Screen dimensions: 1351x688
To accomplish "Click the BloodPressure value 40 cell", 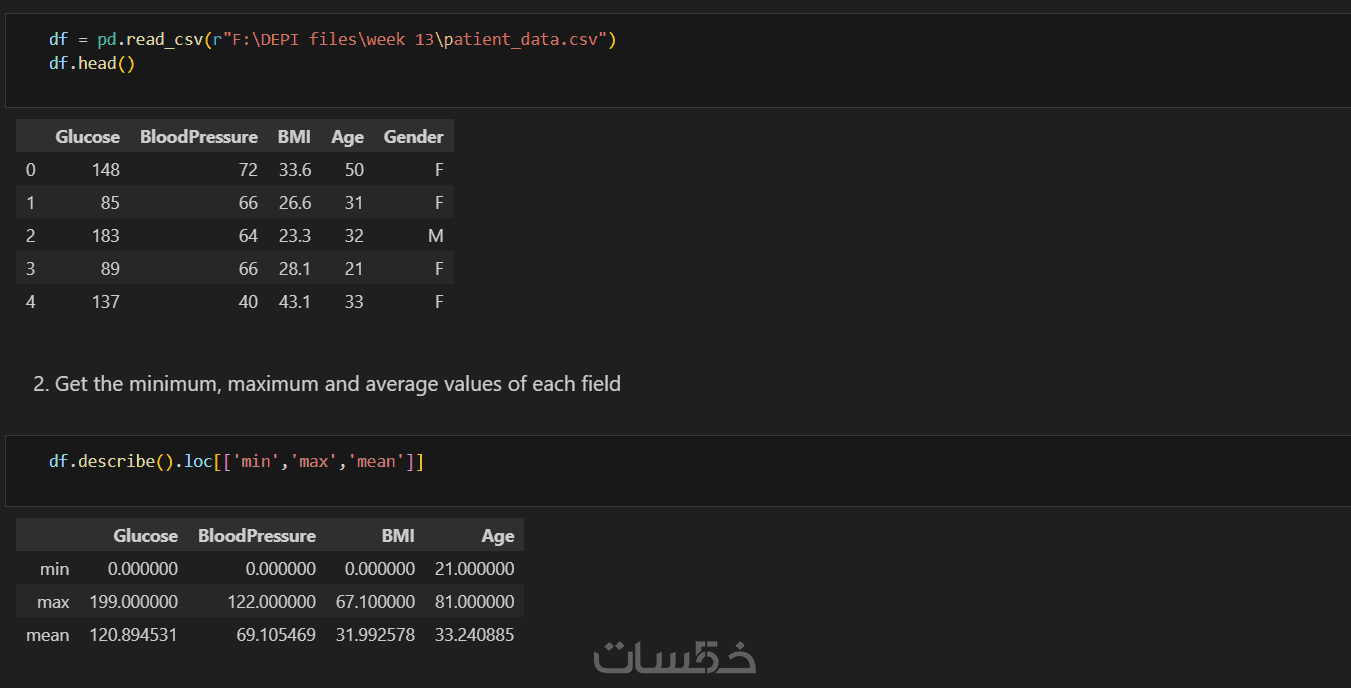I will [247, 302].
